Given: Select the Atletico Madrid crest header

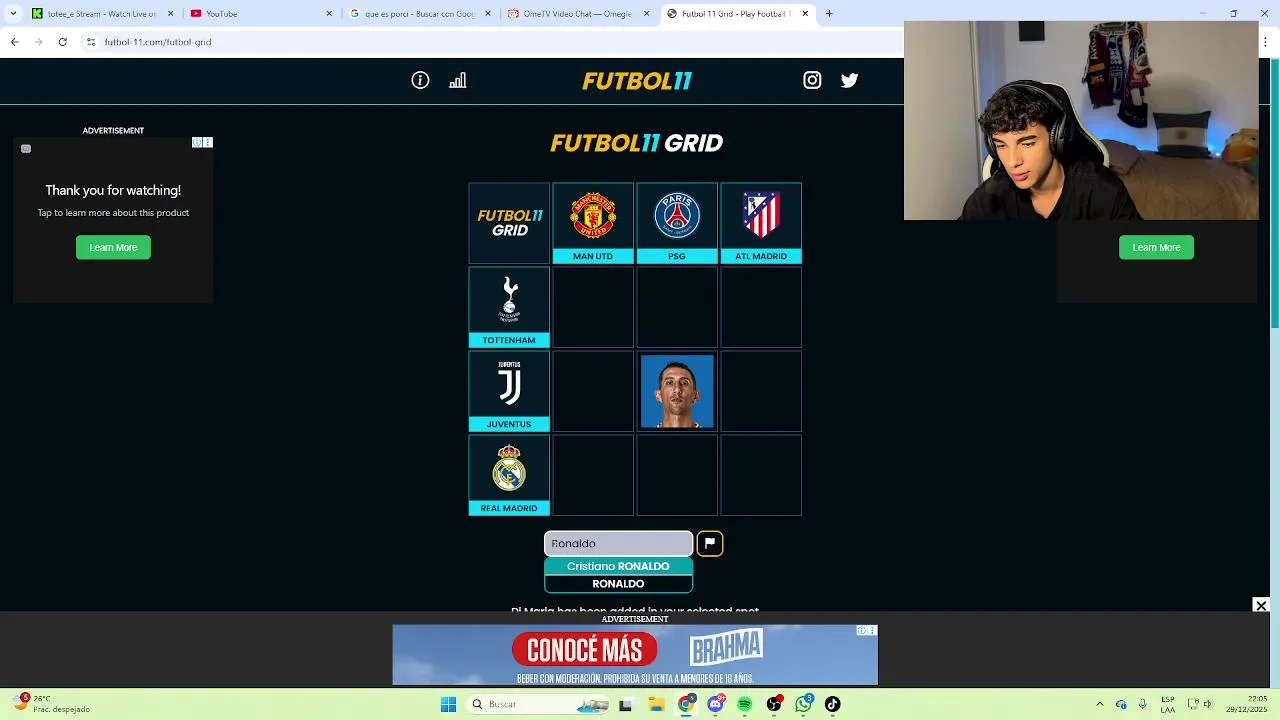Looking at the screenshot, I should tap(761, 222).
